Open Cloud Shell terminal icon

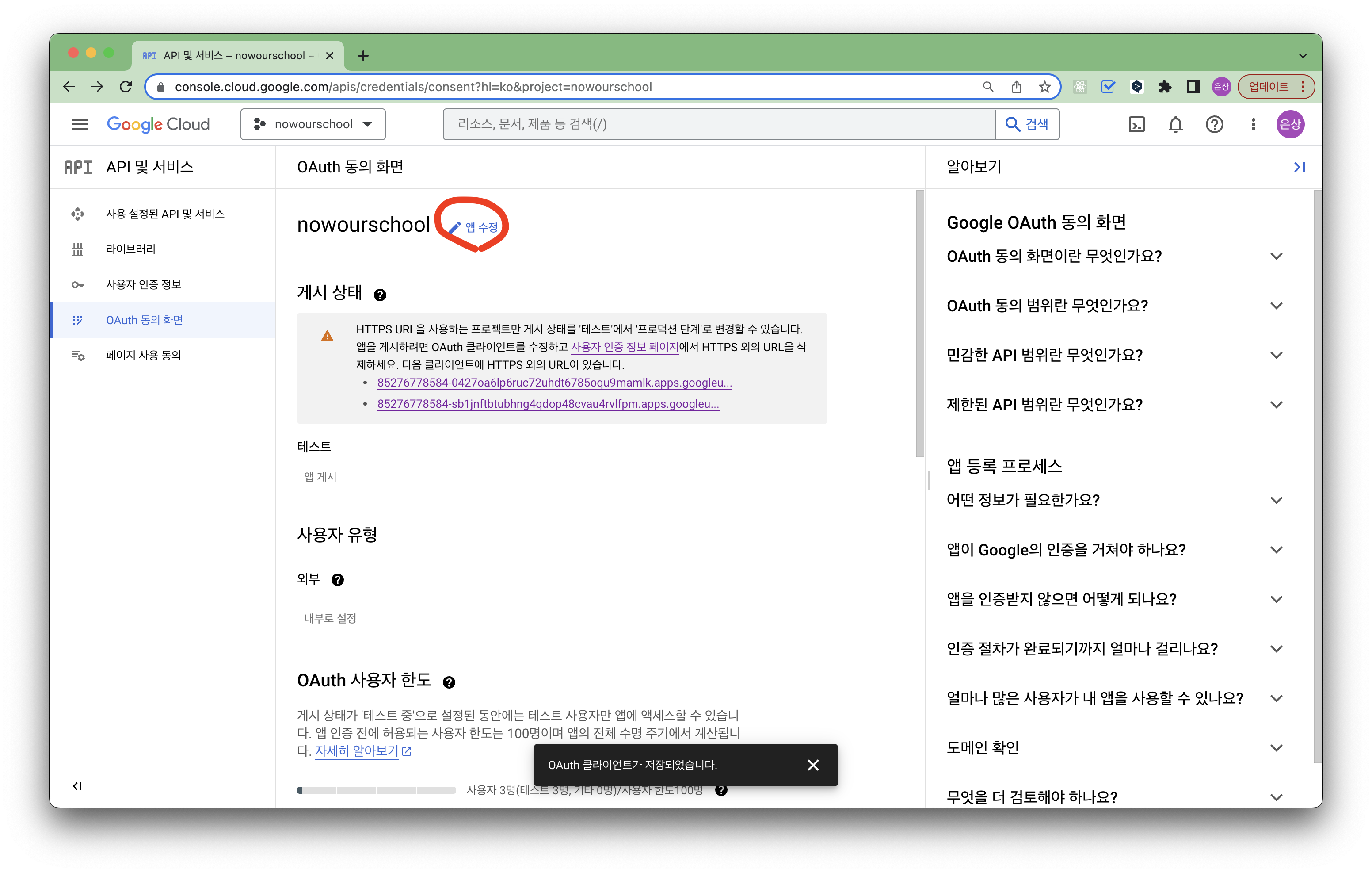(x=1137, y=124)
